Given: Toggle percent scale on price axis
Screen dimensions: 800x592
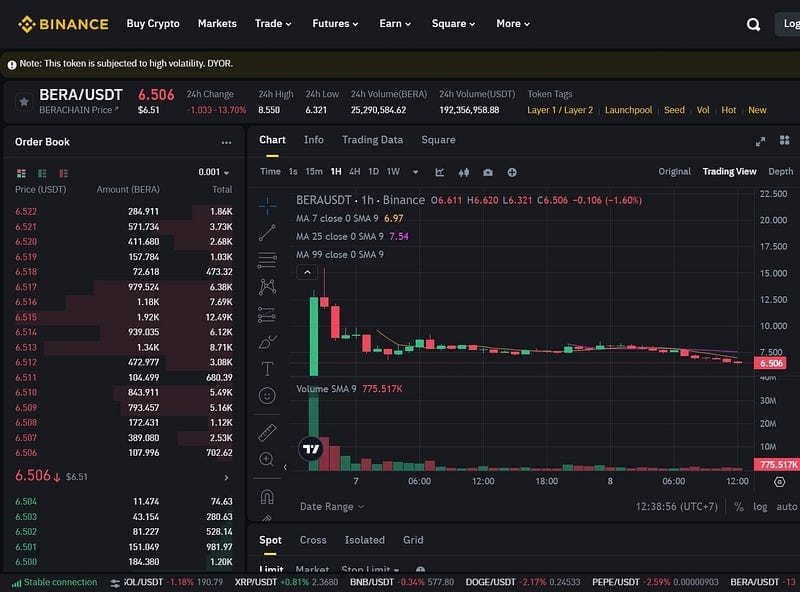Looking at the screenshot, I should point(739,507).
